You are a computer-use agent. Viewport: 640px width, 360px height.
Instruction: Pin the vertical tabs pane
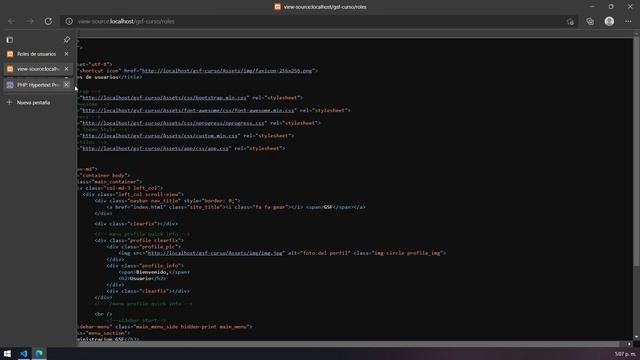tap(67, 39)
